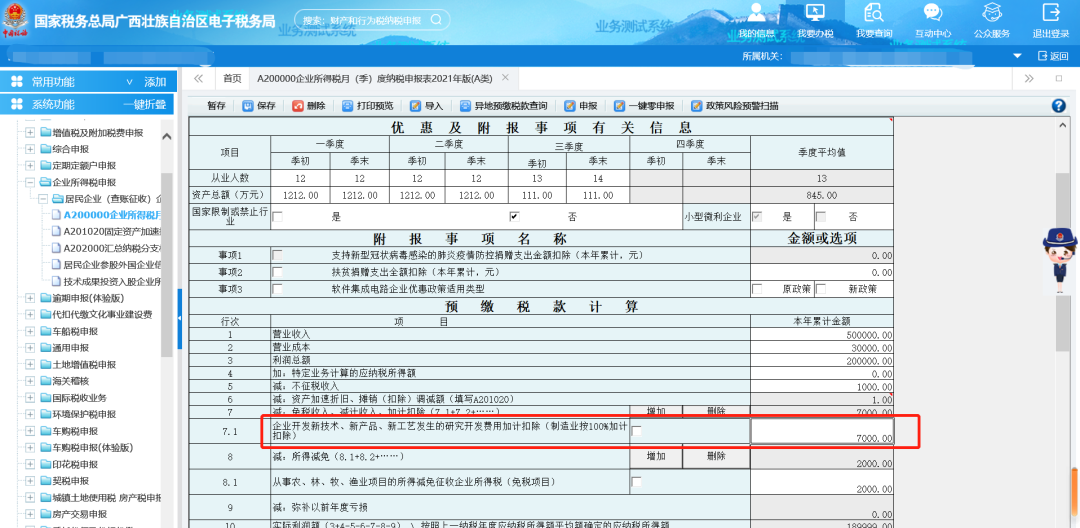Click 营业收入 amount field 500000.00
The width and height of the screenshot is (1080, 528).
(x=822, y=334)
